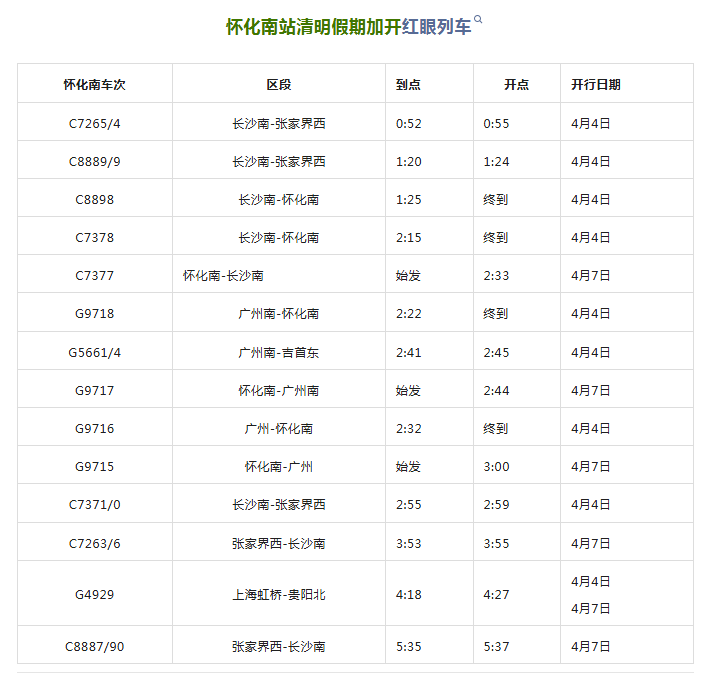This screenshot has height=678, width=712.
Task: Click the 上海虹桥-贵阳北 route cell
Action: point(279,594)
